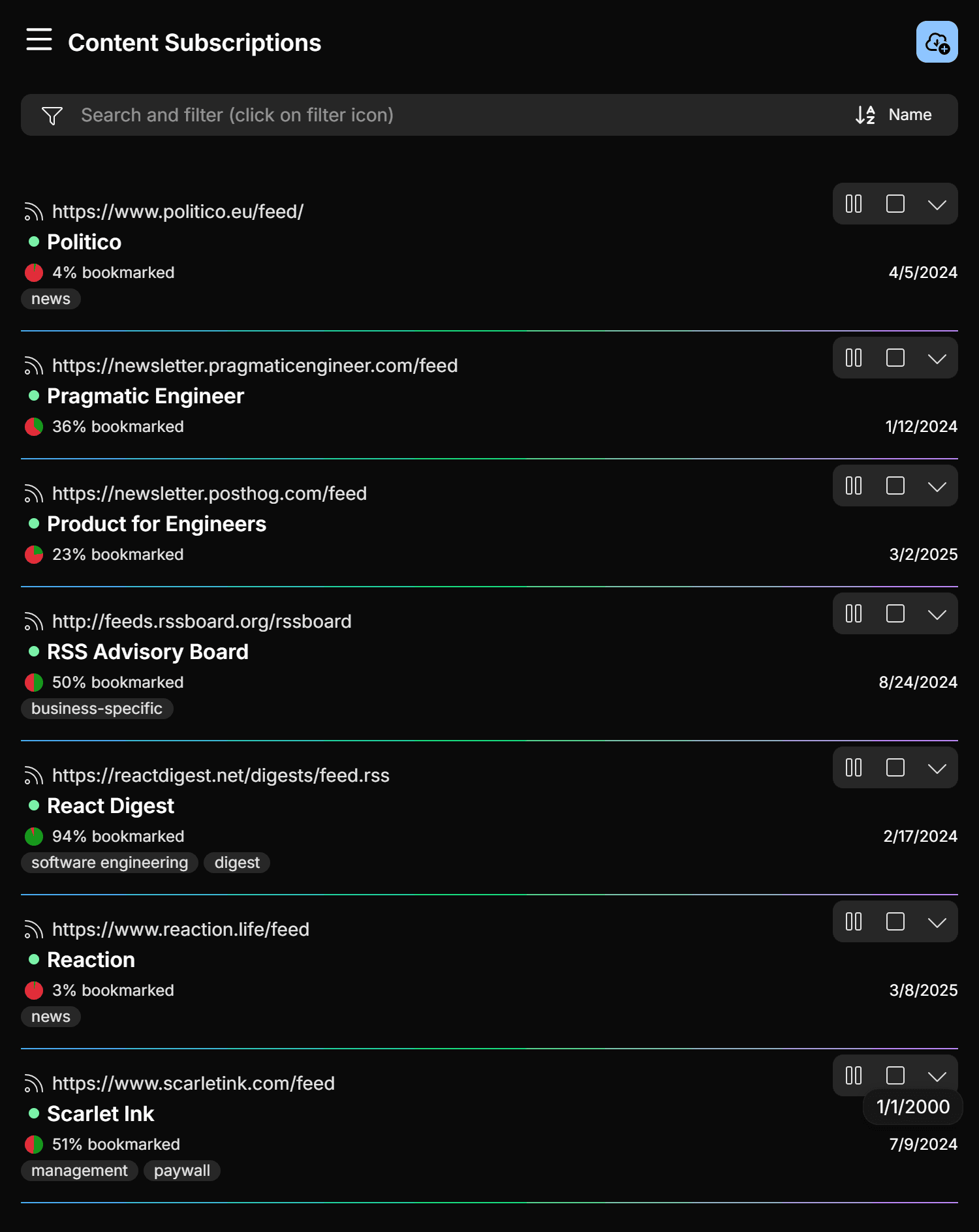Open the hamburger navigation menu
Viewport: 979px width, 1232px height.
pyautogui.click(x=39, y=40)
